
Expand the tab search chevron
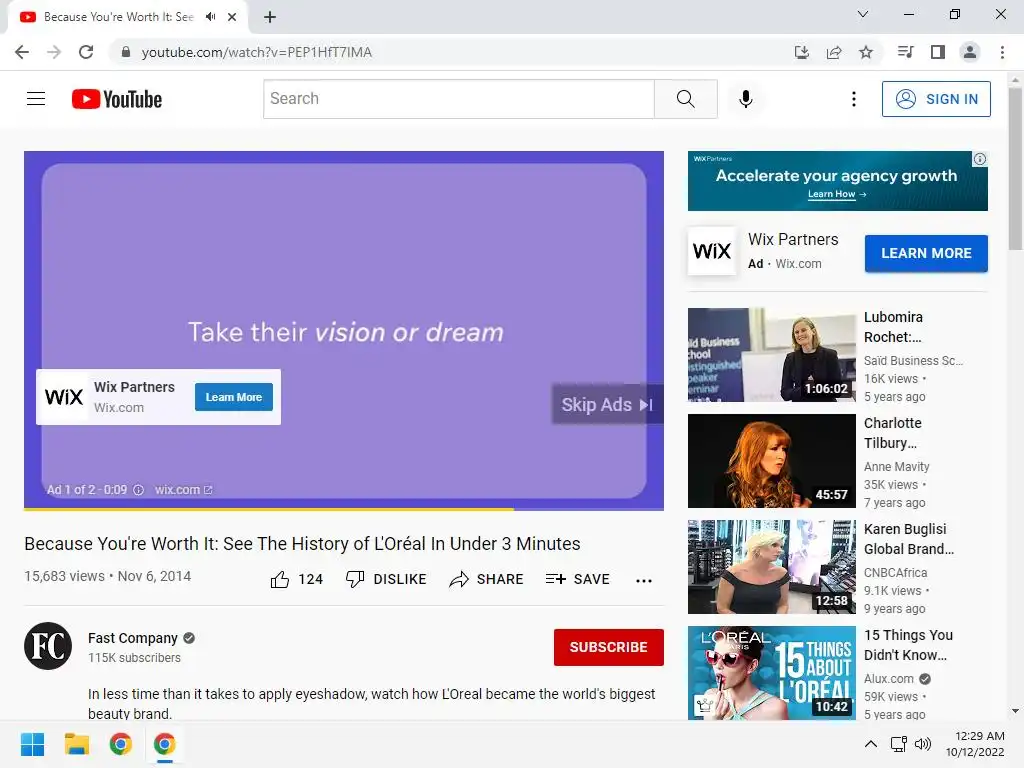863,14
